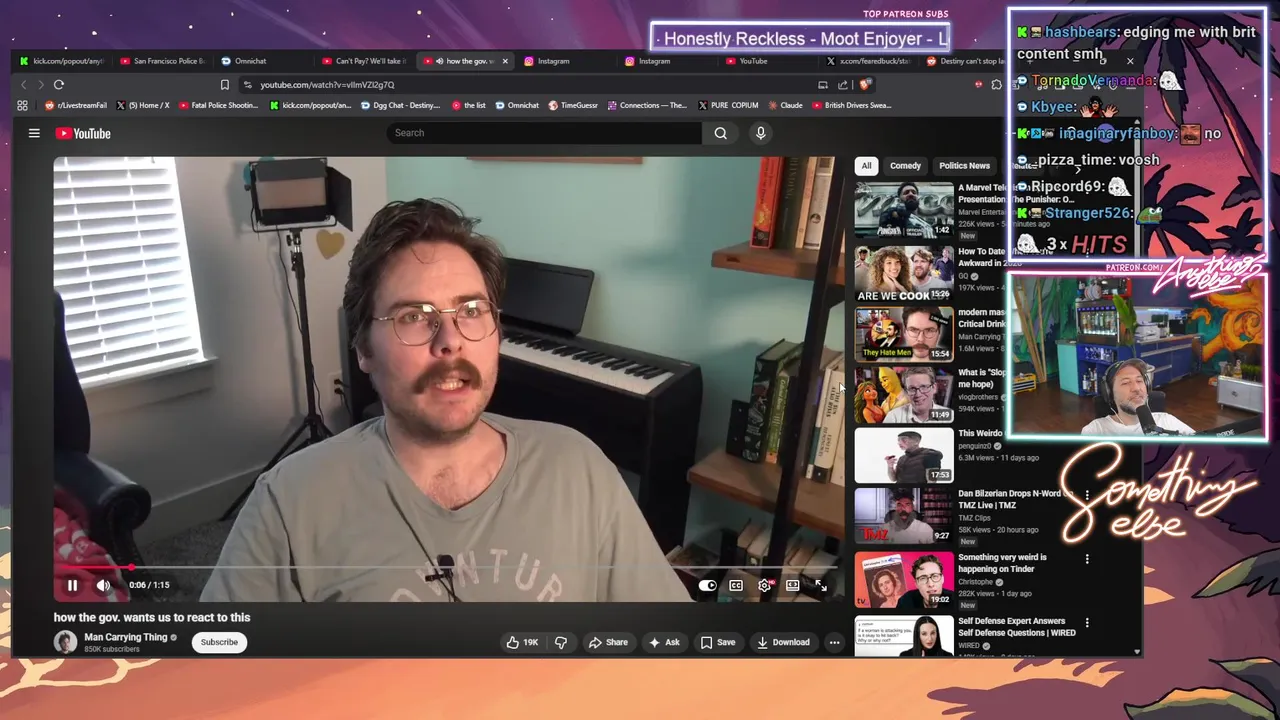The width and height of the screenshot is (1280, 720).
Task: Download the video
Action: point(783,642)
